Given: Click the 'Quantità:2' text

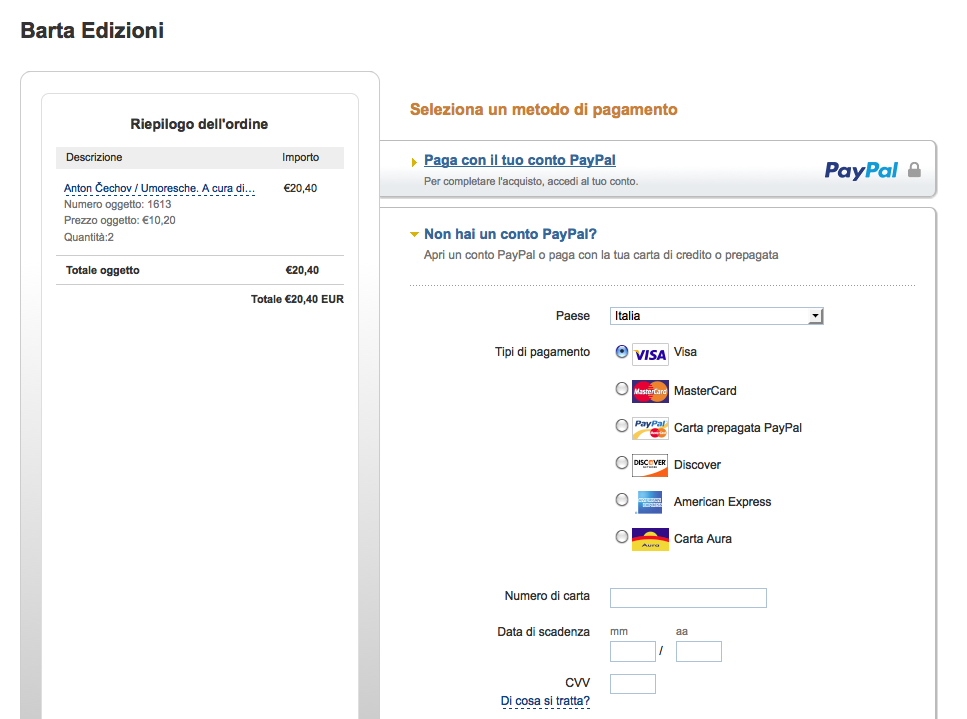Looking at the screenshot, I should click(89, 237).
